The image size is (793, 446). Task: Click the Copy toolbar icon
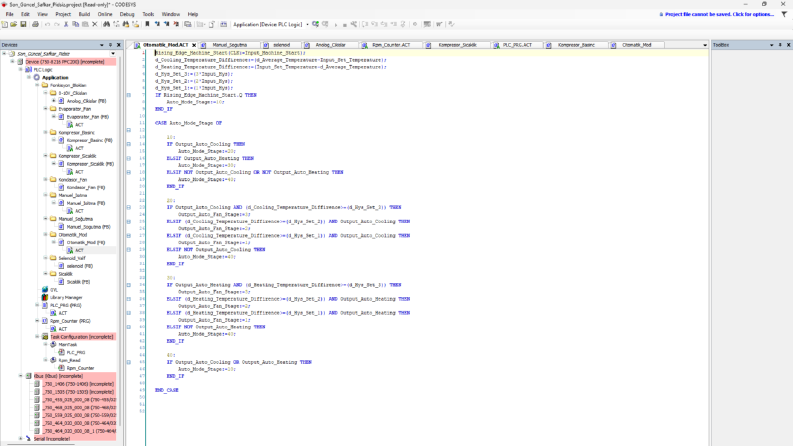75,24
